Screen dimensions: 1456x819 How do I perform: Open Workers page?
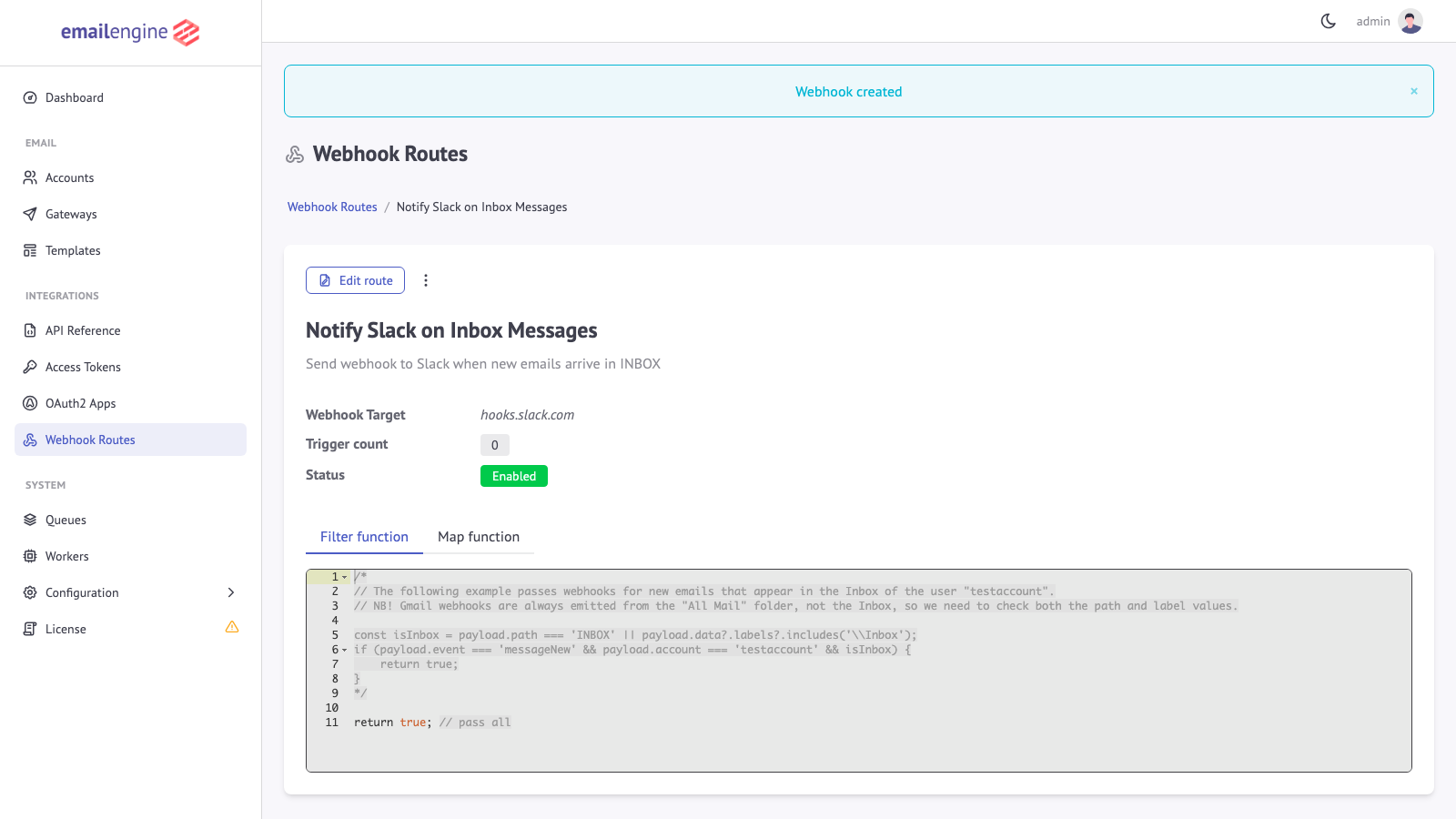pyautogui.click(x=130, y=556)
